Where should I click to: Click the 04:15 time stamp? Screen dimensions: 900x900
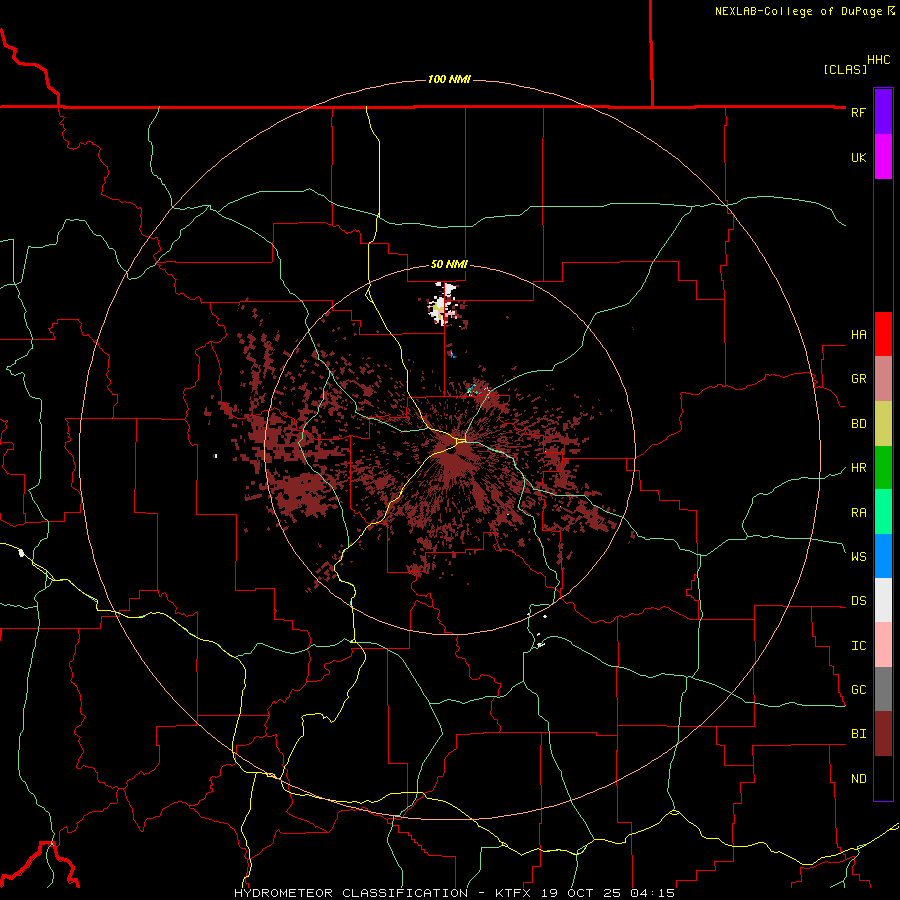click(x=652, y=893)
